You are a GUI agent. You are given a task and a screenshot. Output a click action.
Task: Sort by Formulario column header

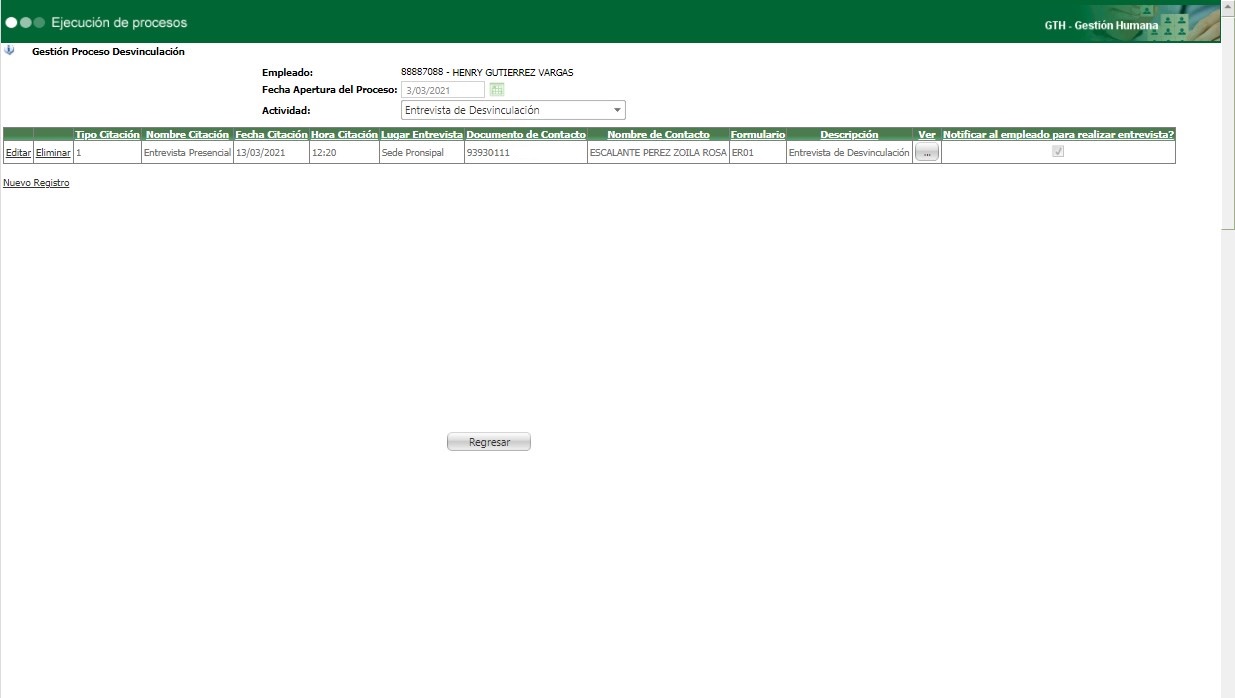[x=758, y=134]
